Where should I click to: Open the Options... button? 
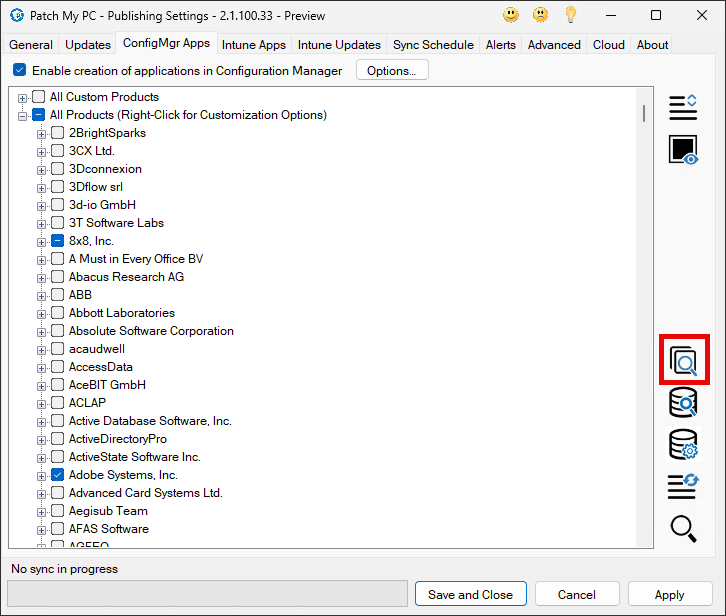point(391,71)
